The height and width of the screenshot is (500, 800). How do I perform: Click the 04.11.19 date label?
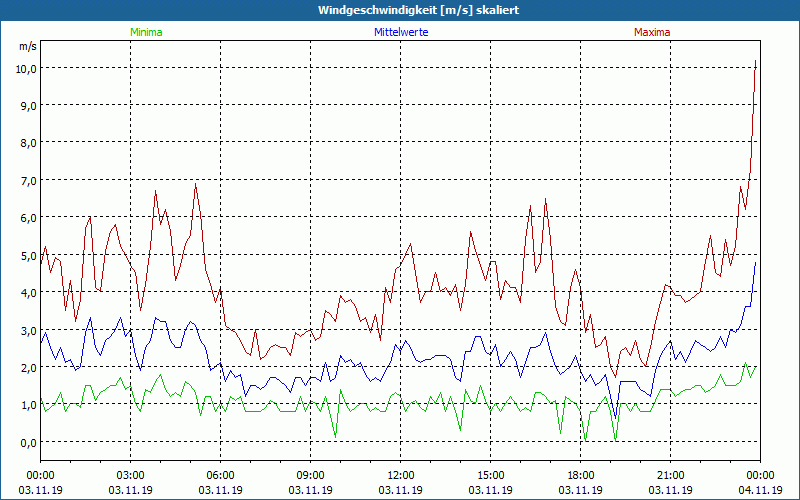tap(760, 490)
